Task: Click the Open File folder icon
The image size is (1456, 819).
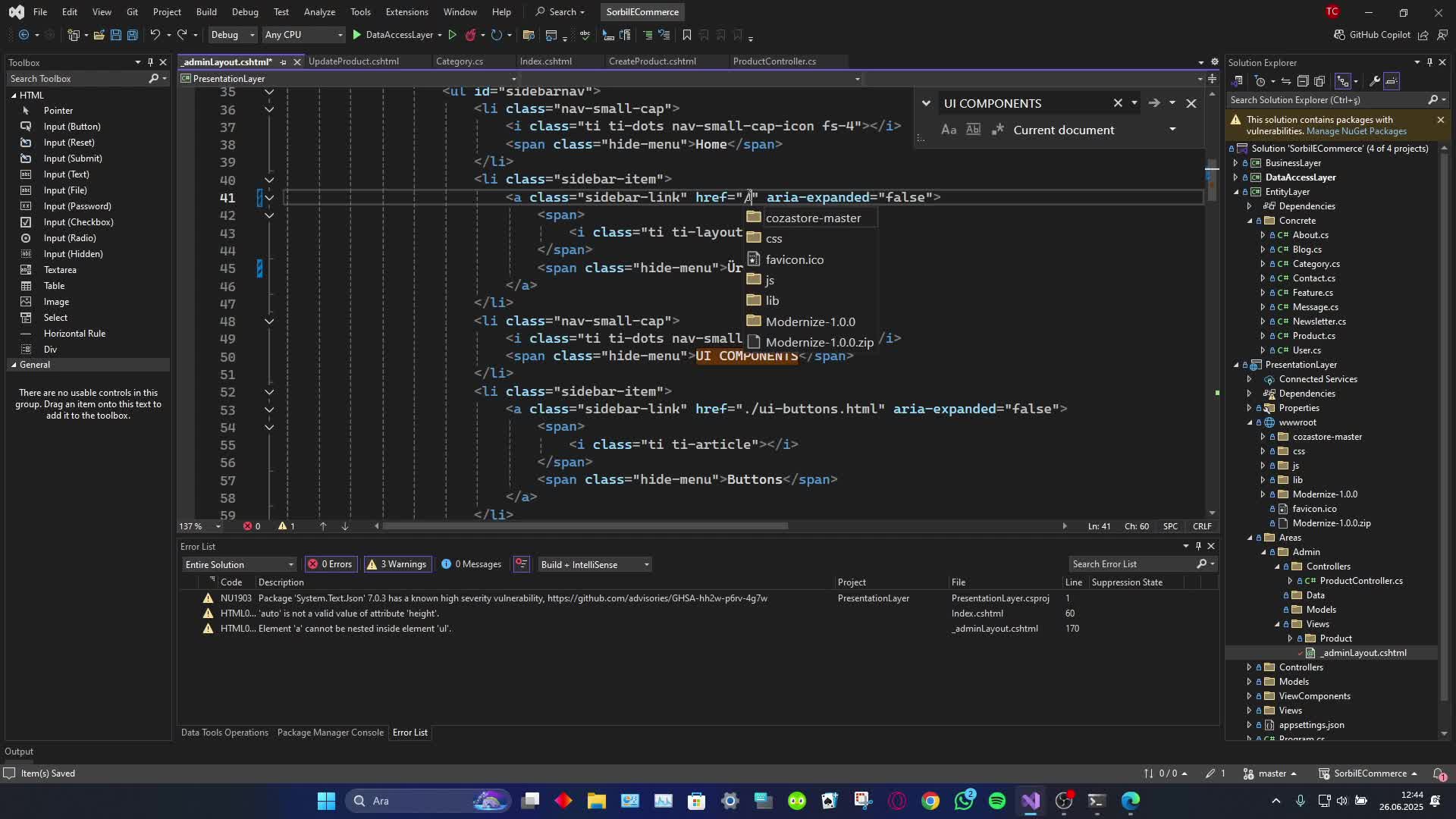Action: (99, 35)
